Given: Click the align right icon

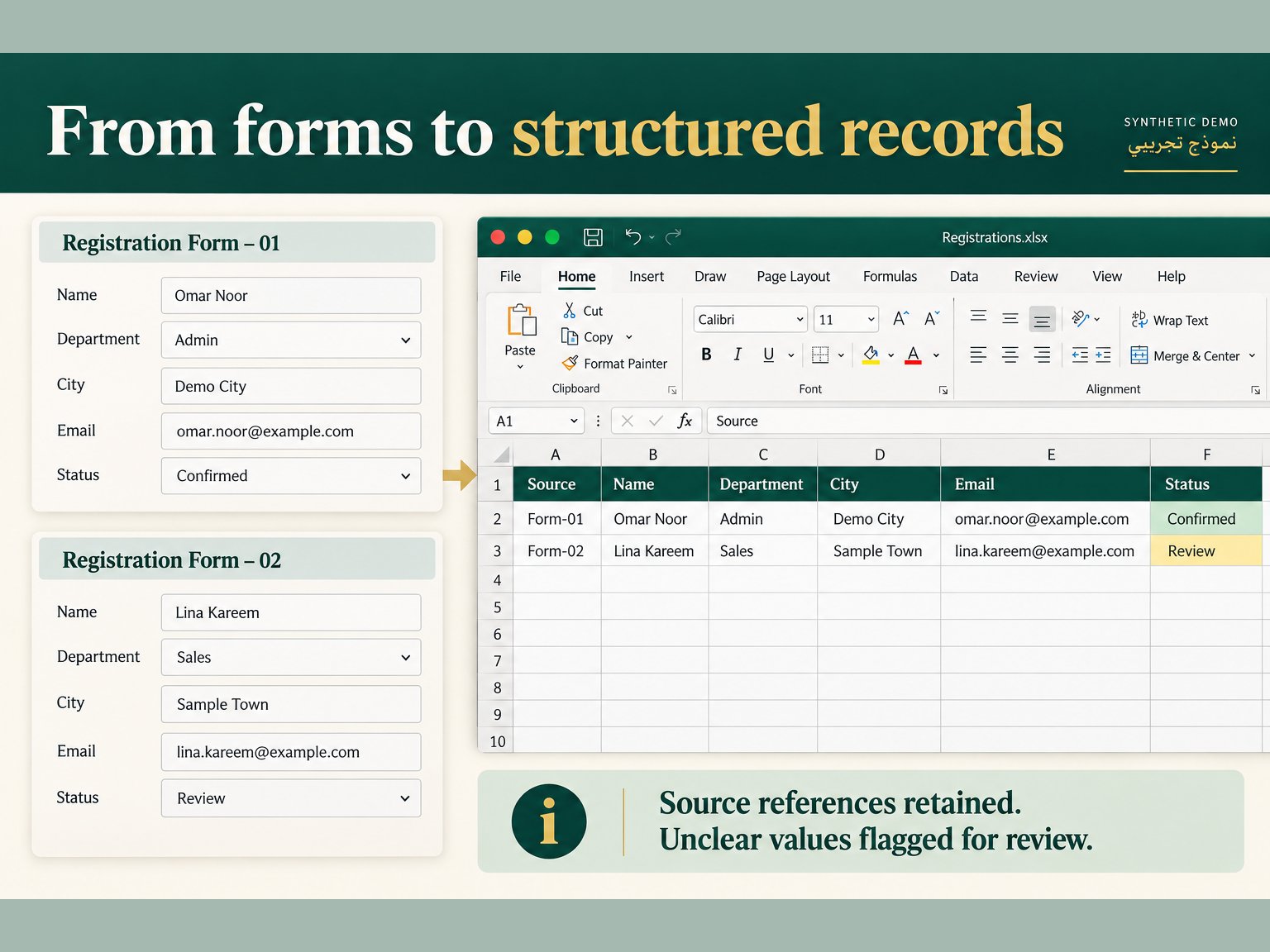Looking at the screenshot, I should click(x=1042, y=355).
